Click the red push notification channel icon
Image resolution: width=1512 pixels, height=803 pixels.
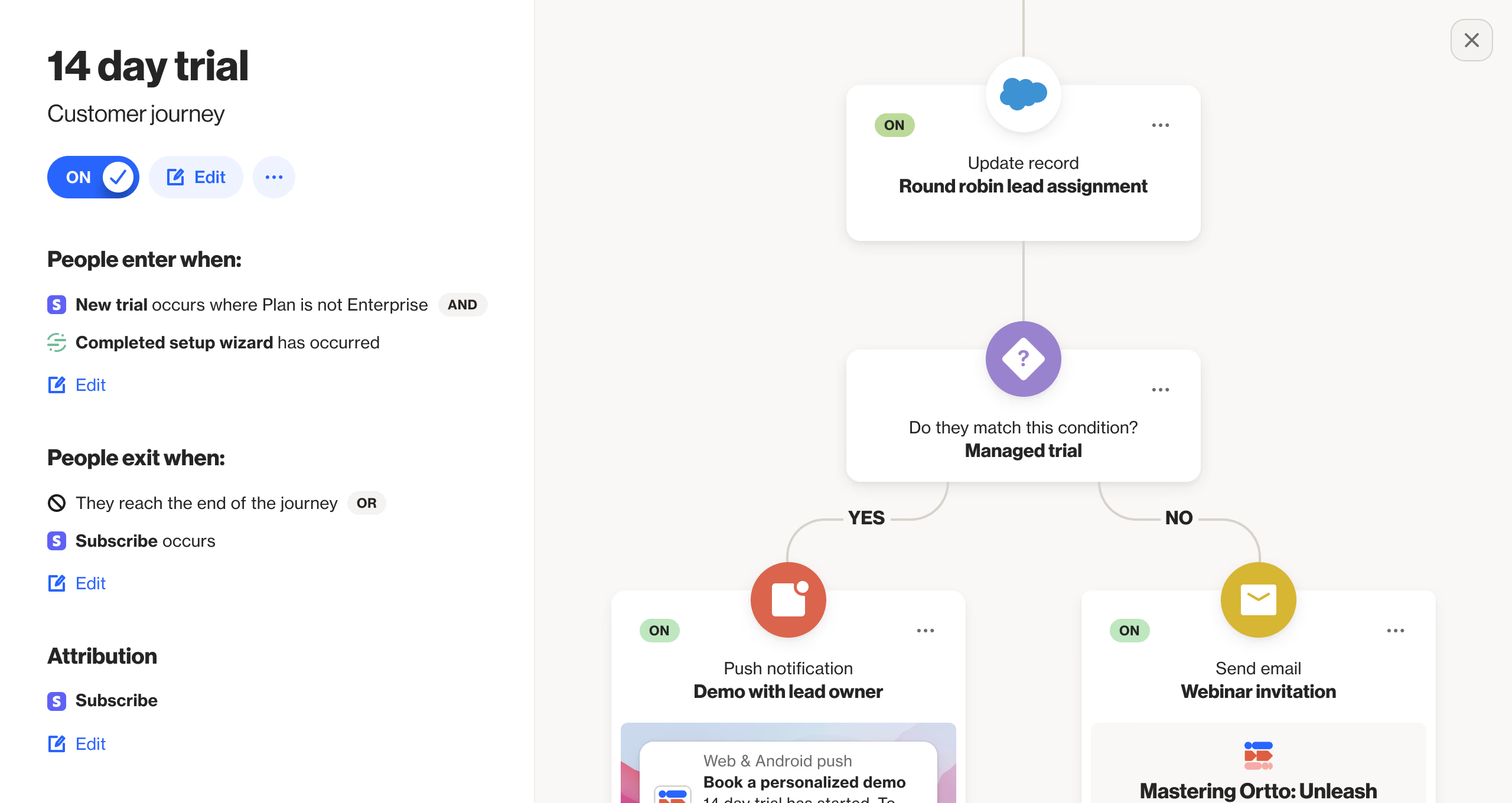coord(789,601)
